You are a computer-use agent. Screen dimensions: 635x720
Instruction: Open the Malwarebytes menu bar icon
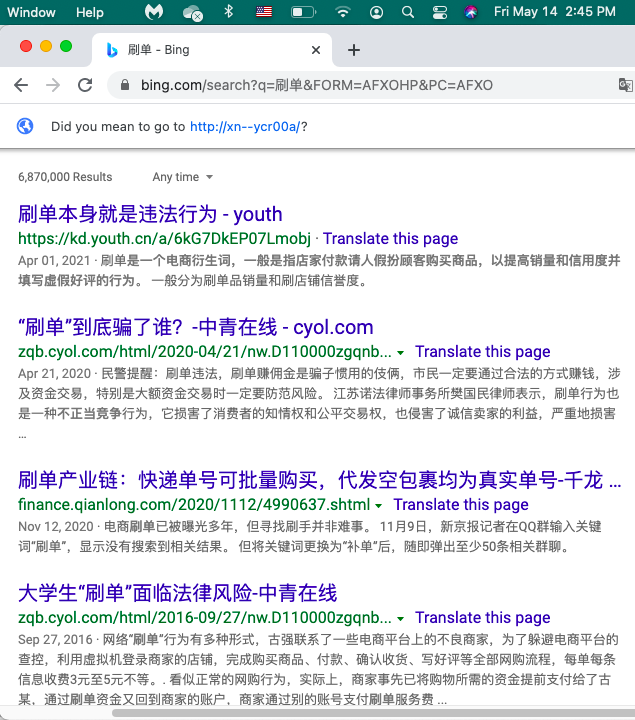click(x=153, y=12)
